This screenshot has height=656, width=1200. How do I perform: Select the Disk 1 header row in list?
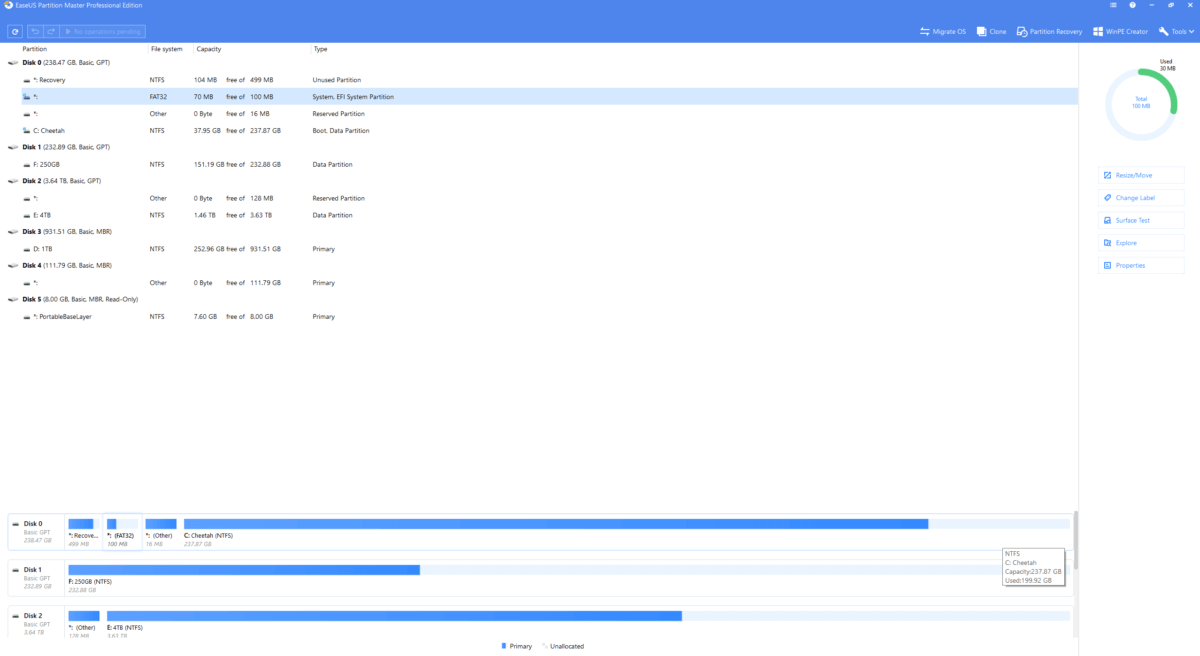point(541,147)
